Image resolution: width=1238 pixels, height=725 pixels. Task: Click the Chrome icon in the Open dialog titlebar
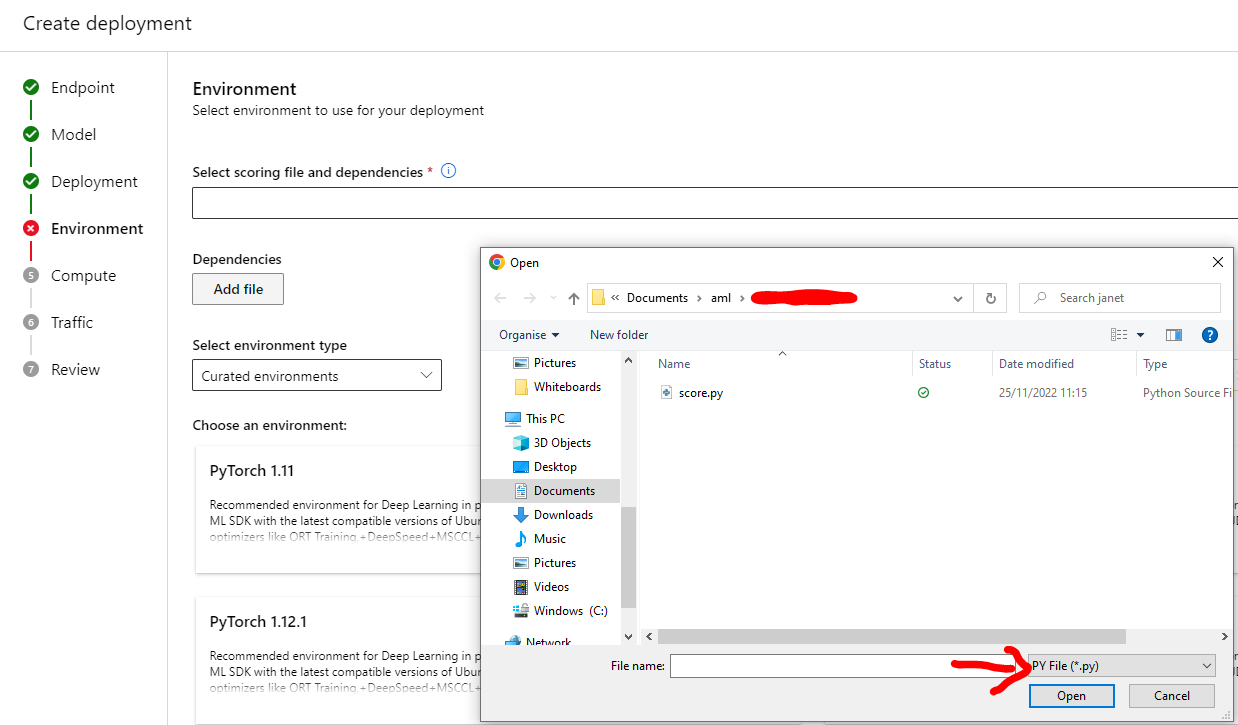click(x=498, y=262)
